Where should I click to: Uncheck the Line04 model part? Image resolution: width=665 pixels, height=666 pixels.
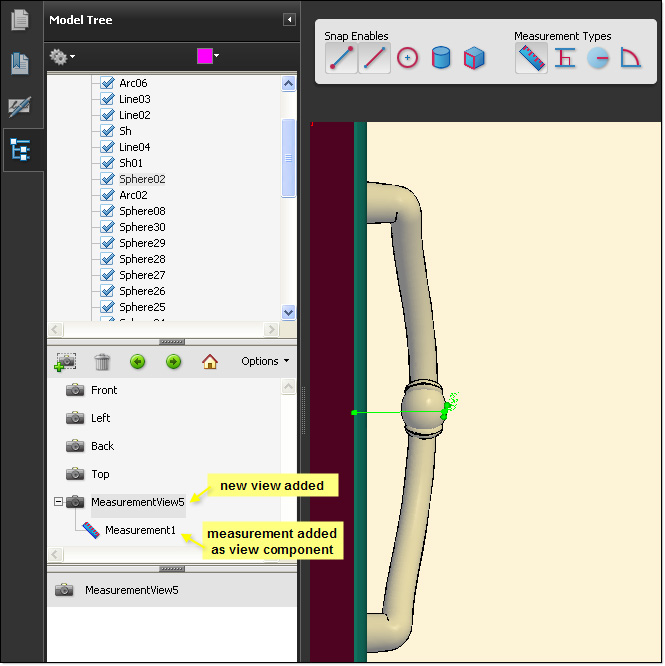tap(108, 147)
